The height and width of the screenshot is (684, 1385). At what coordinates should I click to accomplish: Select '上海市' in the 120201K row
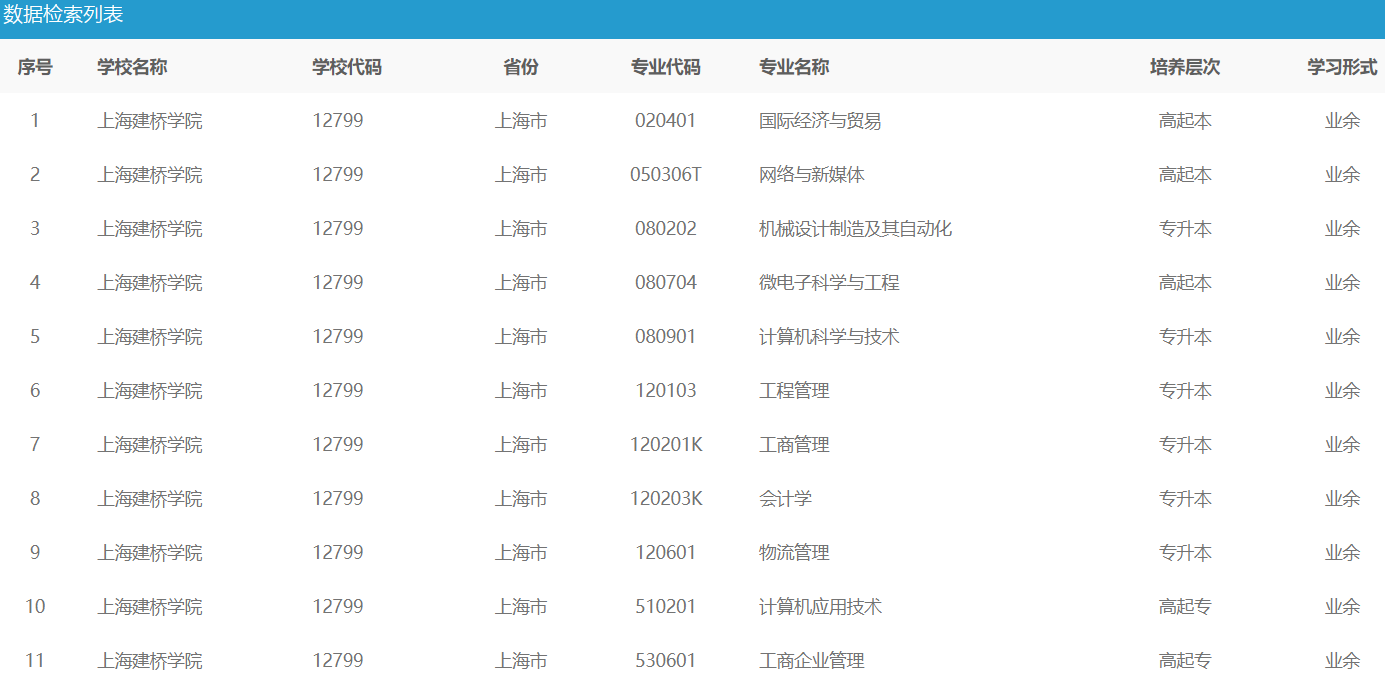[x=521, y=445]
